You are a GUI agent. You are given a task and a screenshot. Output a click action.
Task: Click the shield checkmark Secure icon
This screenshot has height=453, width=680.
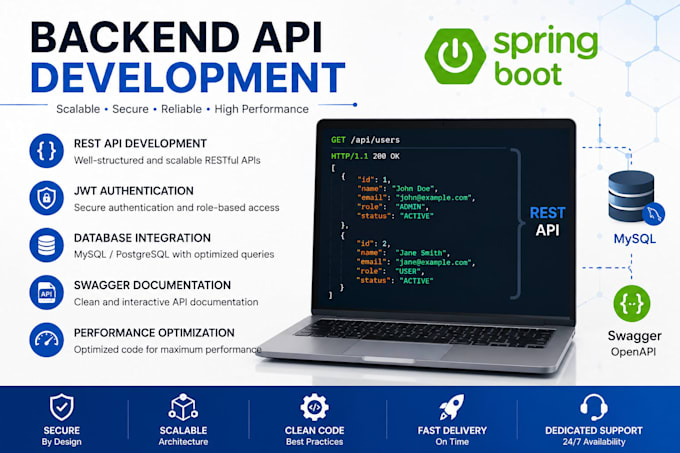(x=62, y=407)
